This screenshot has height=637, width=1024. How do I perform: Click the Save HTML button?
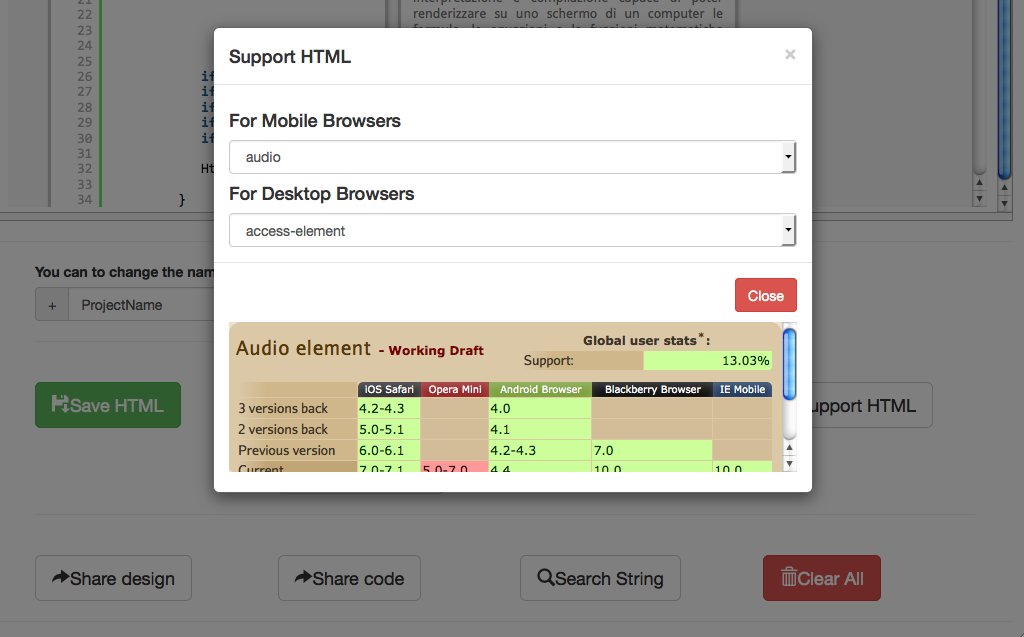pos(108,405)
